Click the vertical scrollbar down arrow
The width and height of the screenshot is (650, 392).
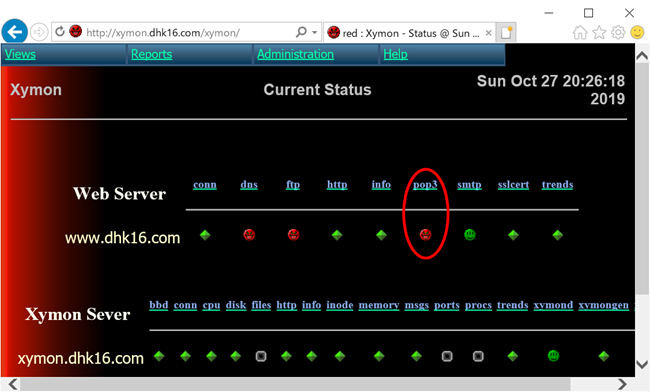[x=642, y=365]
